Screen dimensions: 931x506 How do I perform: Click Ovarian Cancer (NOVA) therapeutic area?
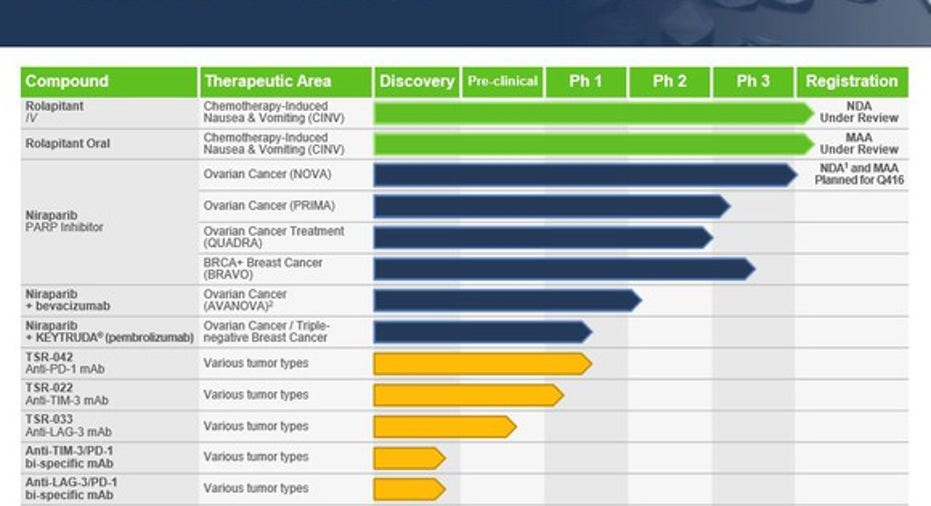267,175
